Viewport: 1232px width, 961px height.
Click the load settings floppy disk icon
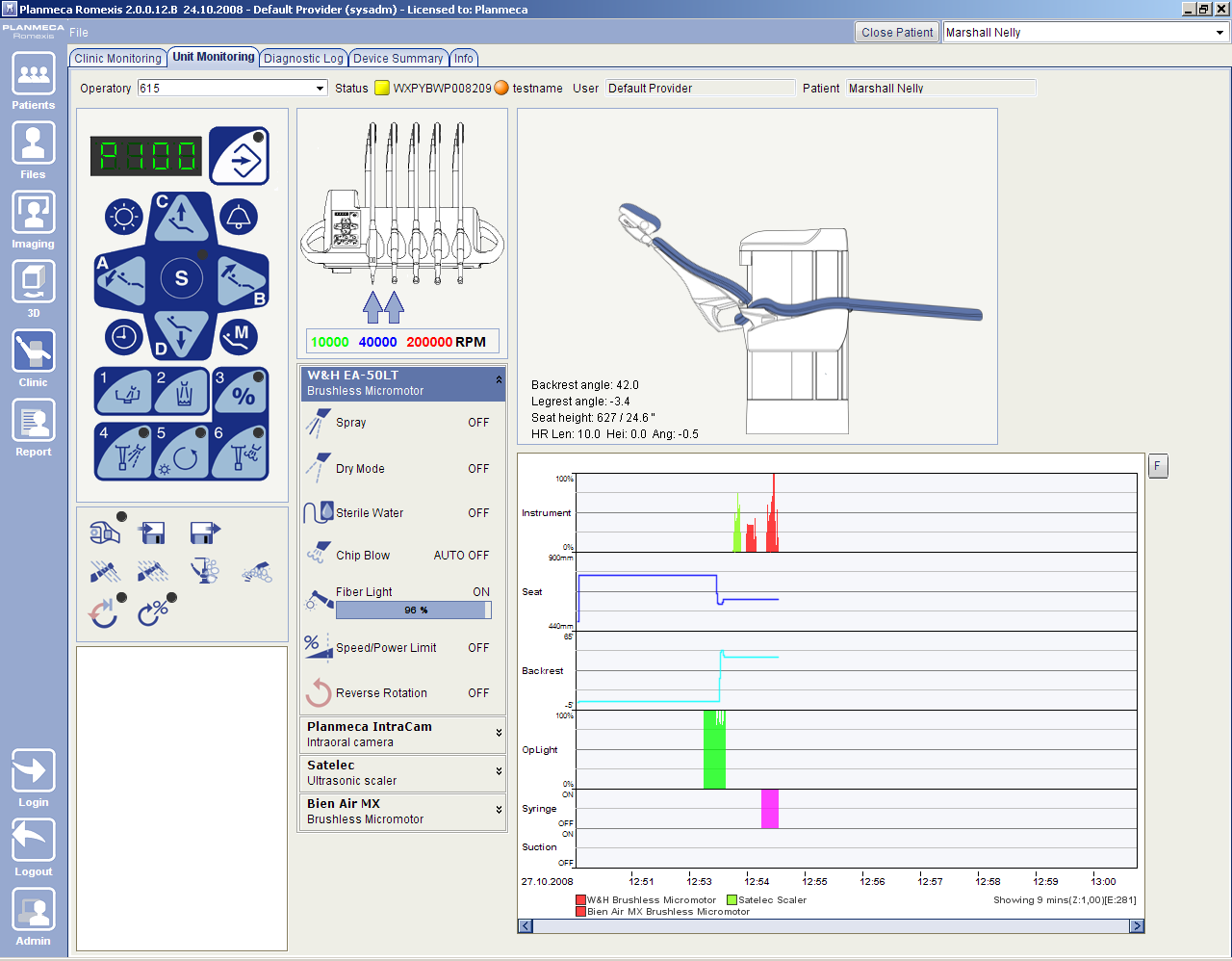(x=152, y=532)
